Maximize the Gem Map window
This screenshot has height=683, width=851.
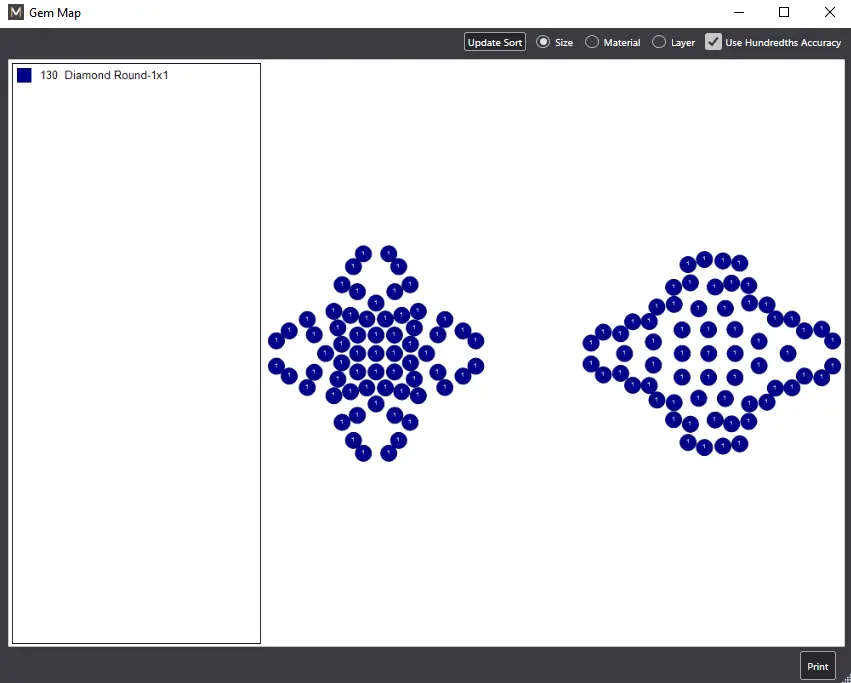point(784,13)
